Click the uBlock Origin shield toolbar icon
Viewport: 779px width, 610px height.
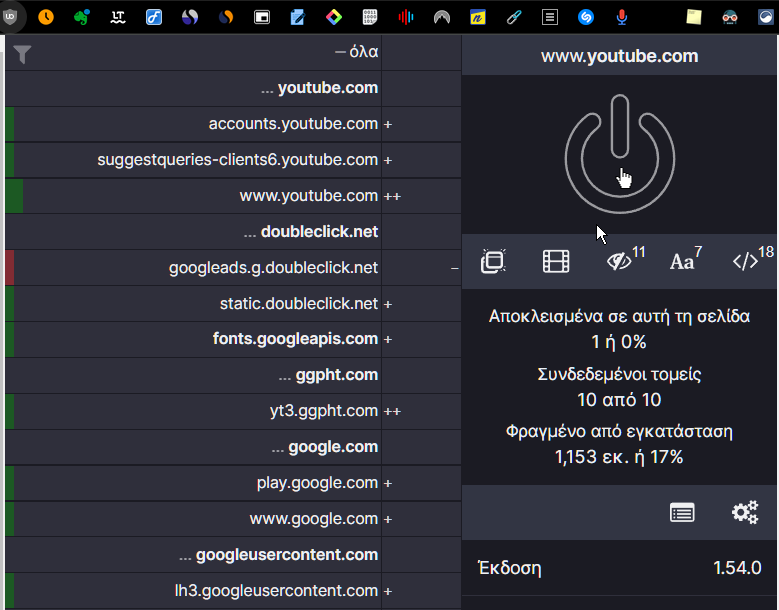pyautogui.click(x=10, y=17)
